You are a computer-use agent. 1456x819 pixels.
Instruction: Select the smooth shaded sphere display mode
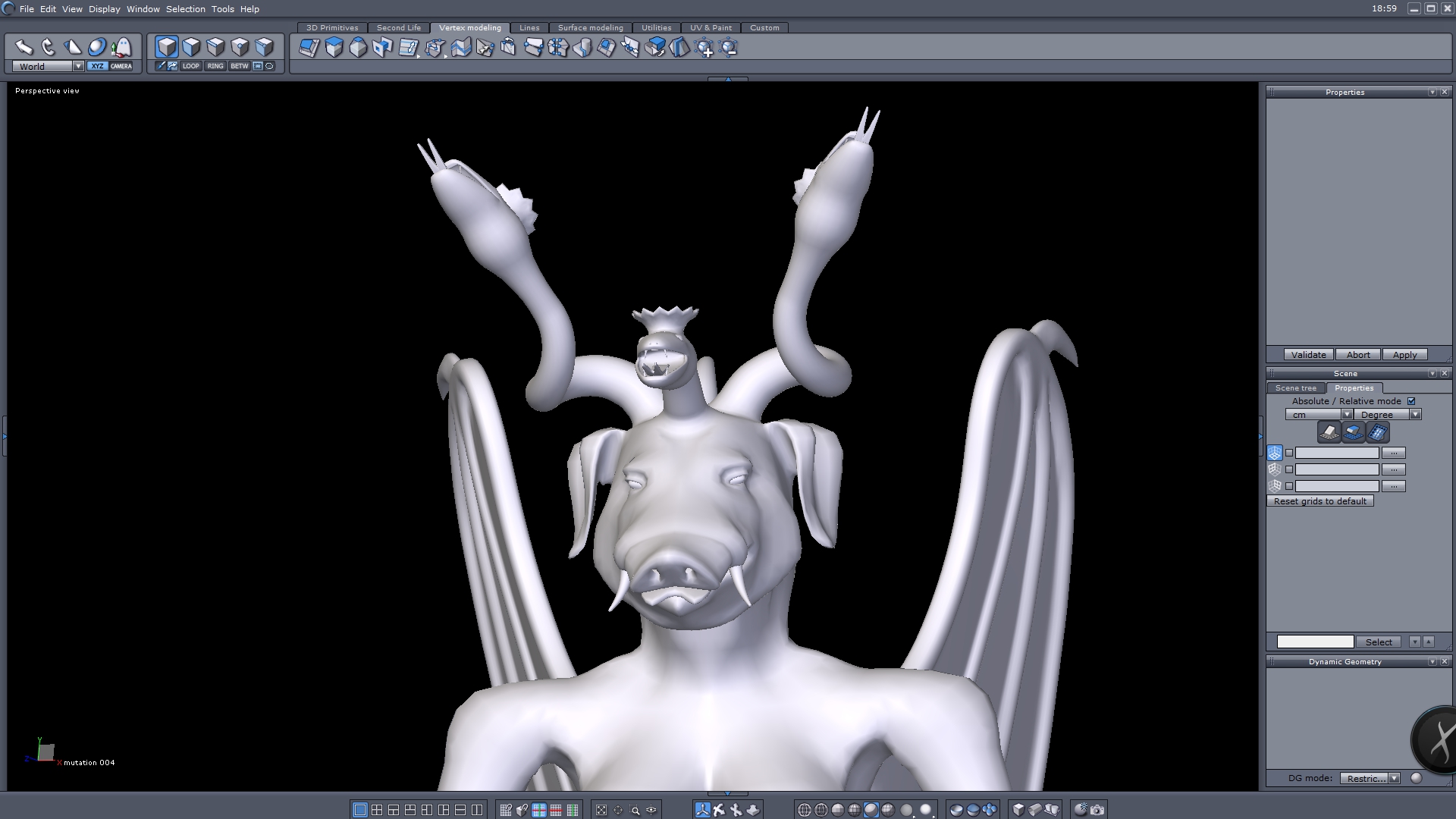point(871,810)
